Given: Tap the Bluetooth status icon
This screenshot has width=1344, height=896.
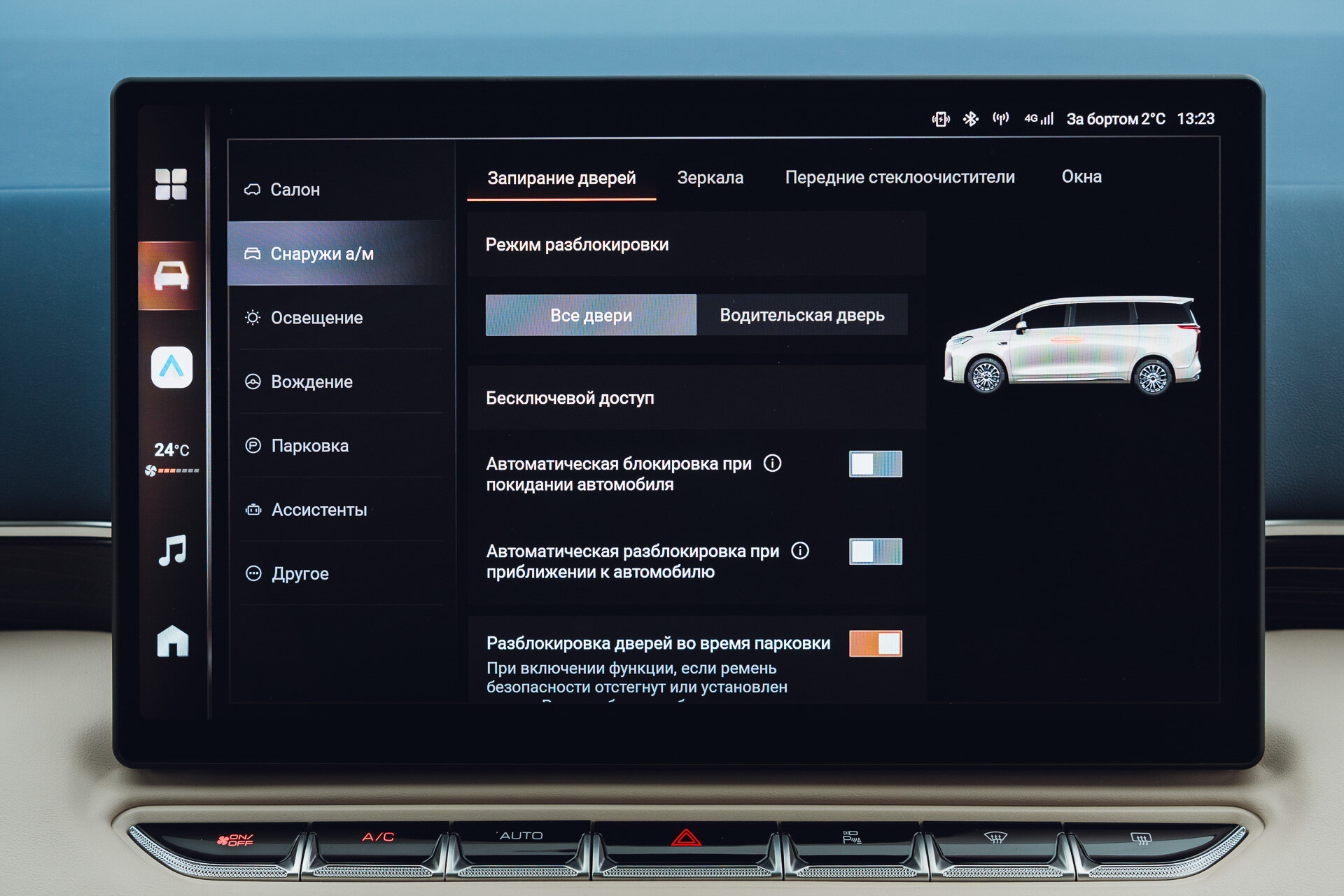Looking at the screenshot, I should (x=970, y=119).
